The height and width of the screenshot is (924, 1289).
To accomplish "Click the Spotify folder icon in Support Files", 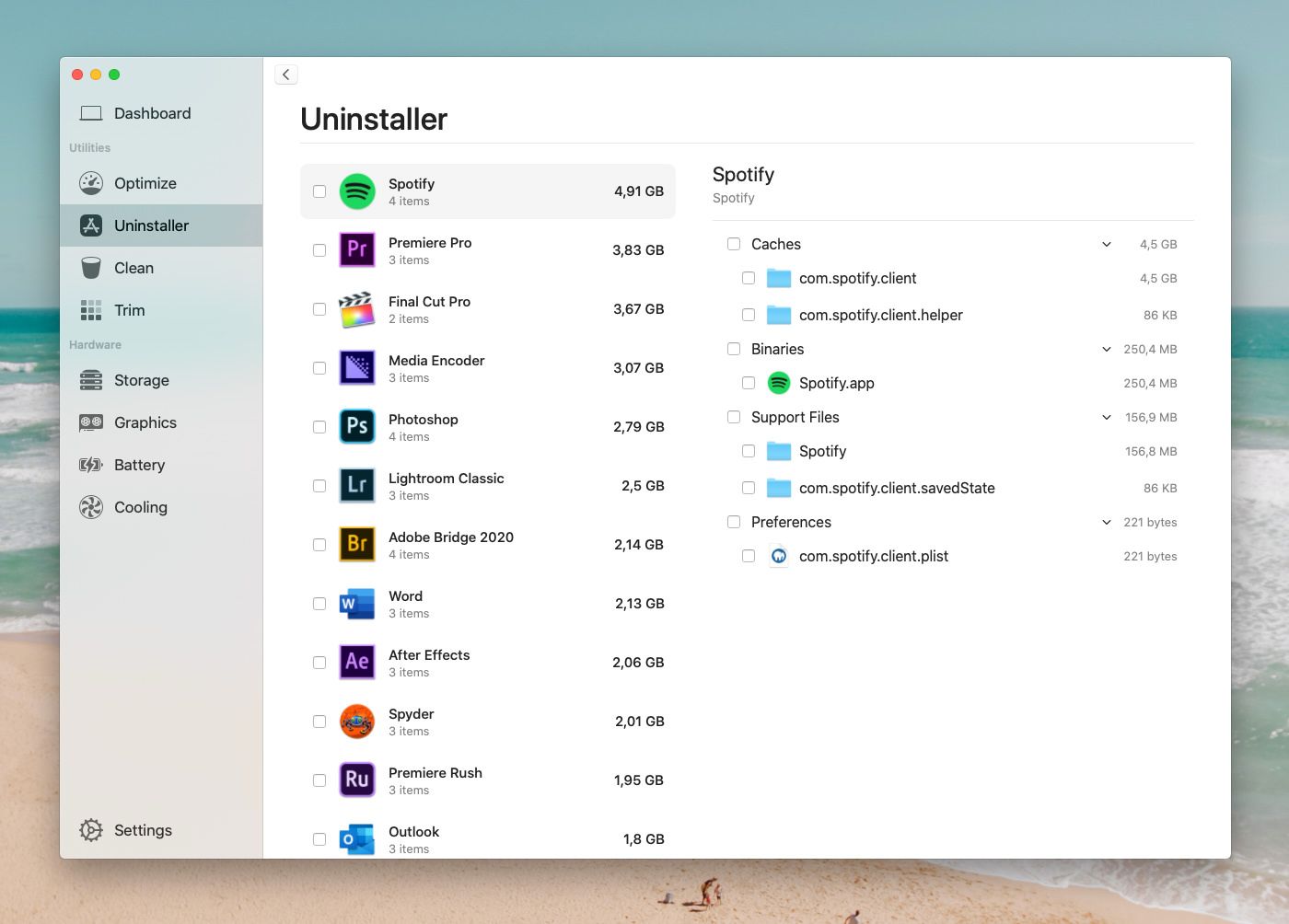I will pyautogui.click(x=779, y=451).
